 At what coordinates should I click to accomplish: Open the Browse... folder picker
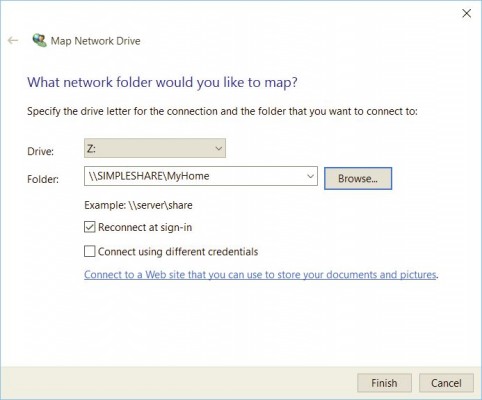pyautogui.click(x=358, y=178)
